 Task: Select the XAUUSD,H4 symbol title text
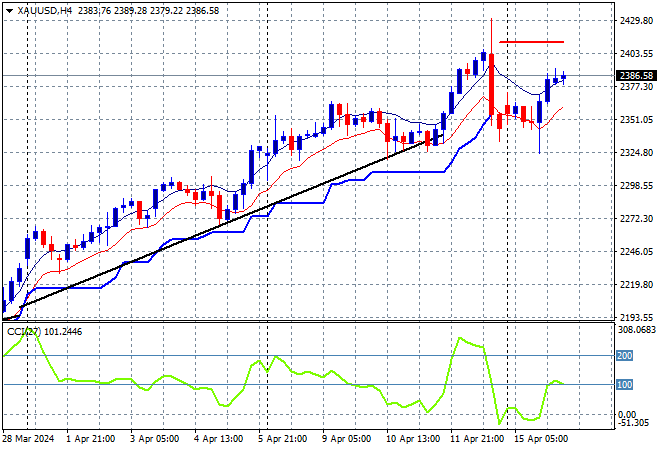[45, 11]
